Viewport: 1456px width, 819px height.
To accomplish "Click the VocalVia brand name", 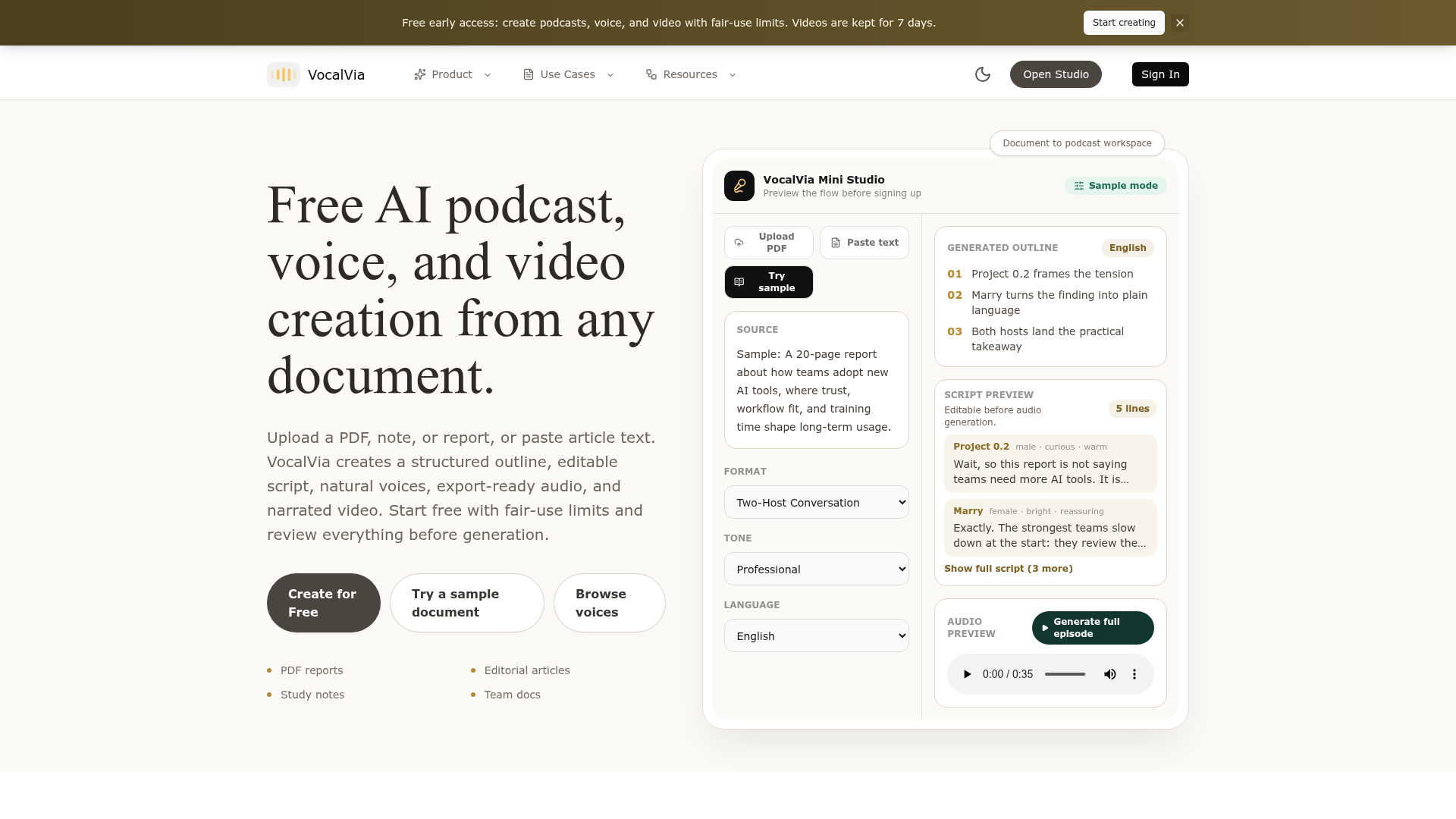I will coord(336,74).
